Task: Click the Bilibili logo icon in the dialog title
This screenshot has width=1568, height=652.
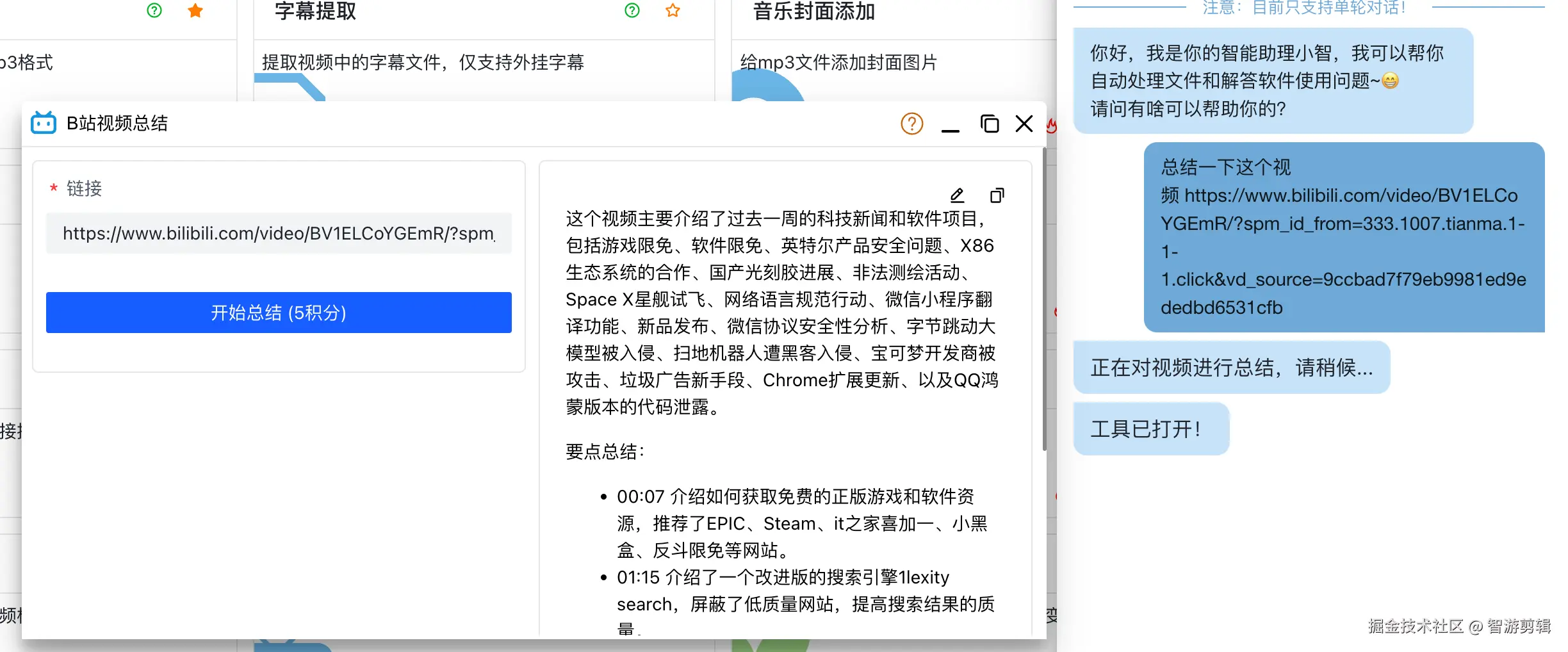Action: 44,122
